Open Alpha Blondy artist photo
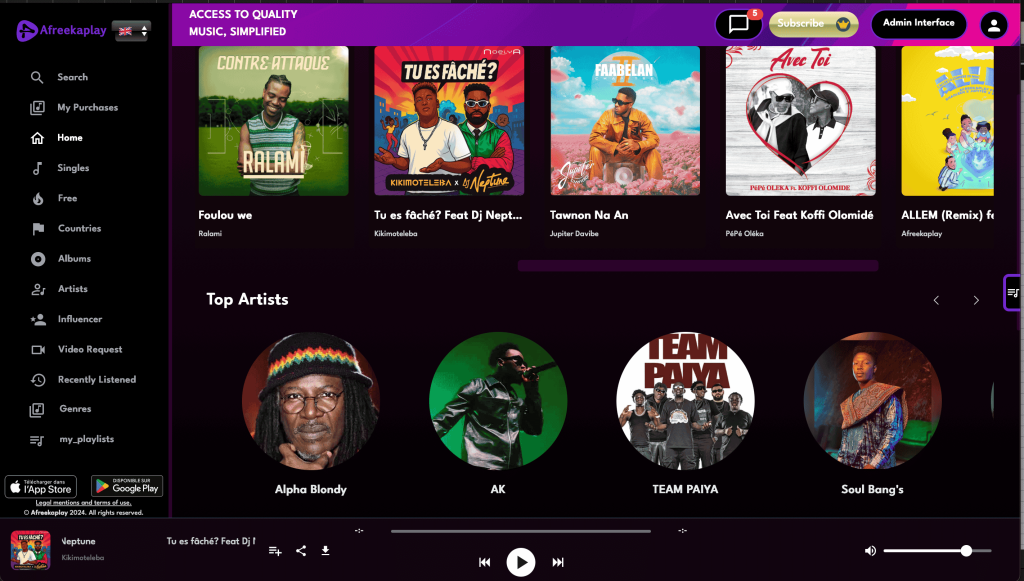 (x=311, y=401)
